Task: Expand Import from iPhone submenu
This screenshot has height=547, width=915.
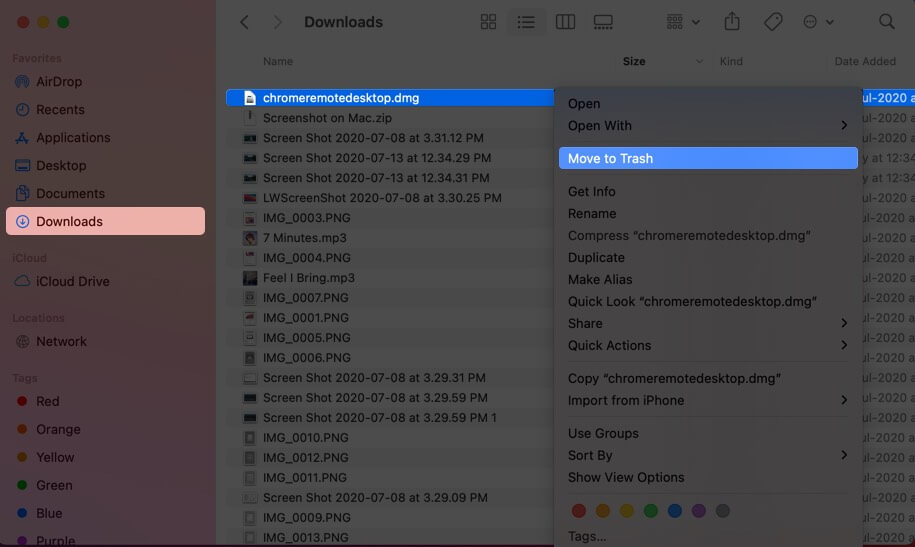Action: (x=708, y=400)
